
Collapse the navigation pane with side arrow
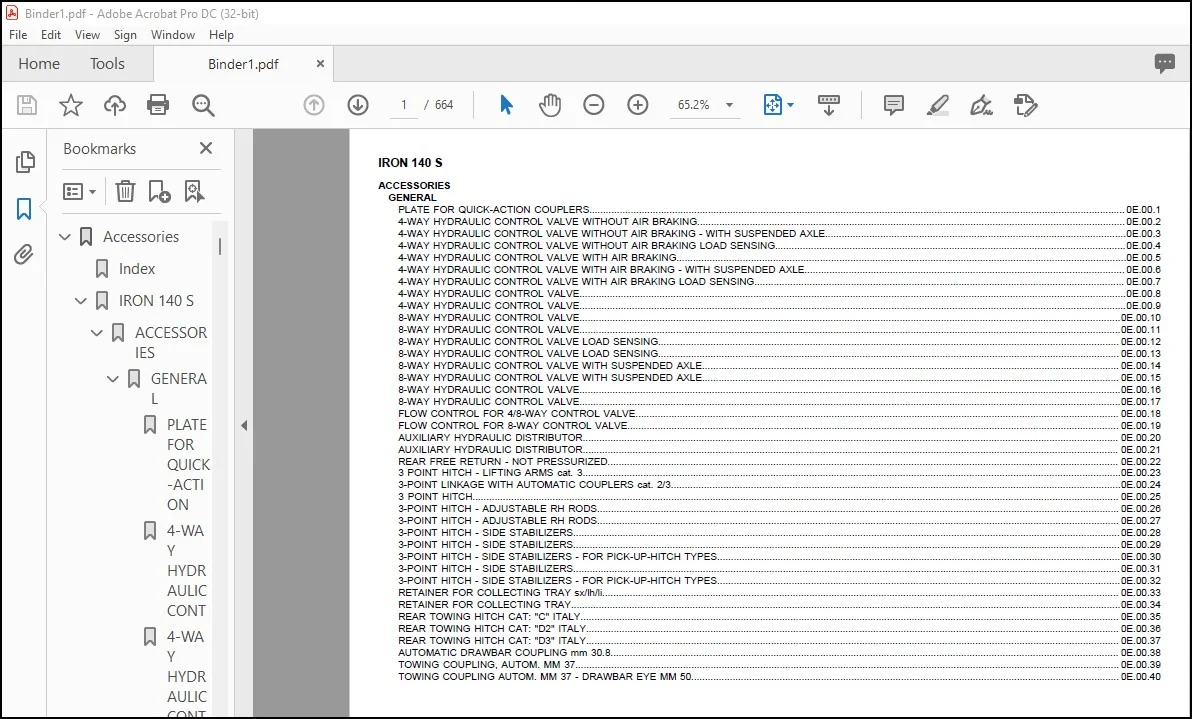tap(244, 426)
